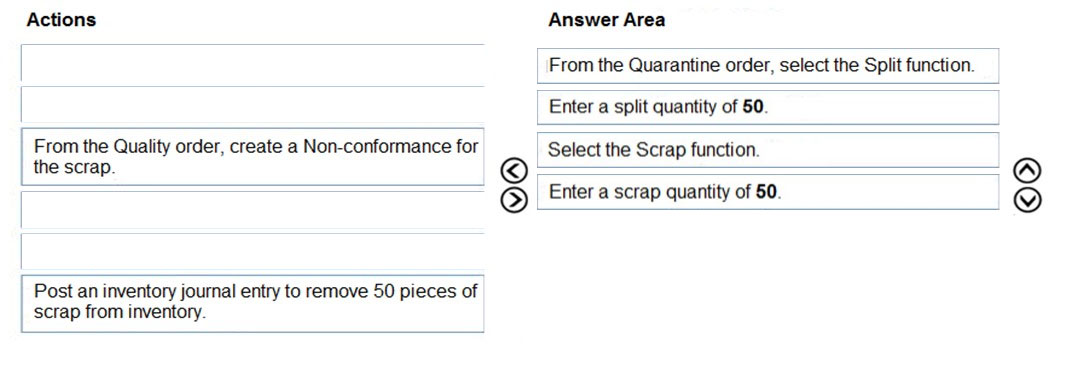Select 'create a Non-conformance for the scrap' action

[253, 157]
